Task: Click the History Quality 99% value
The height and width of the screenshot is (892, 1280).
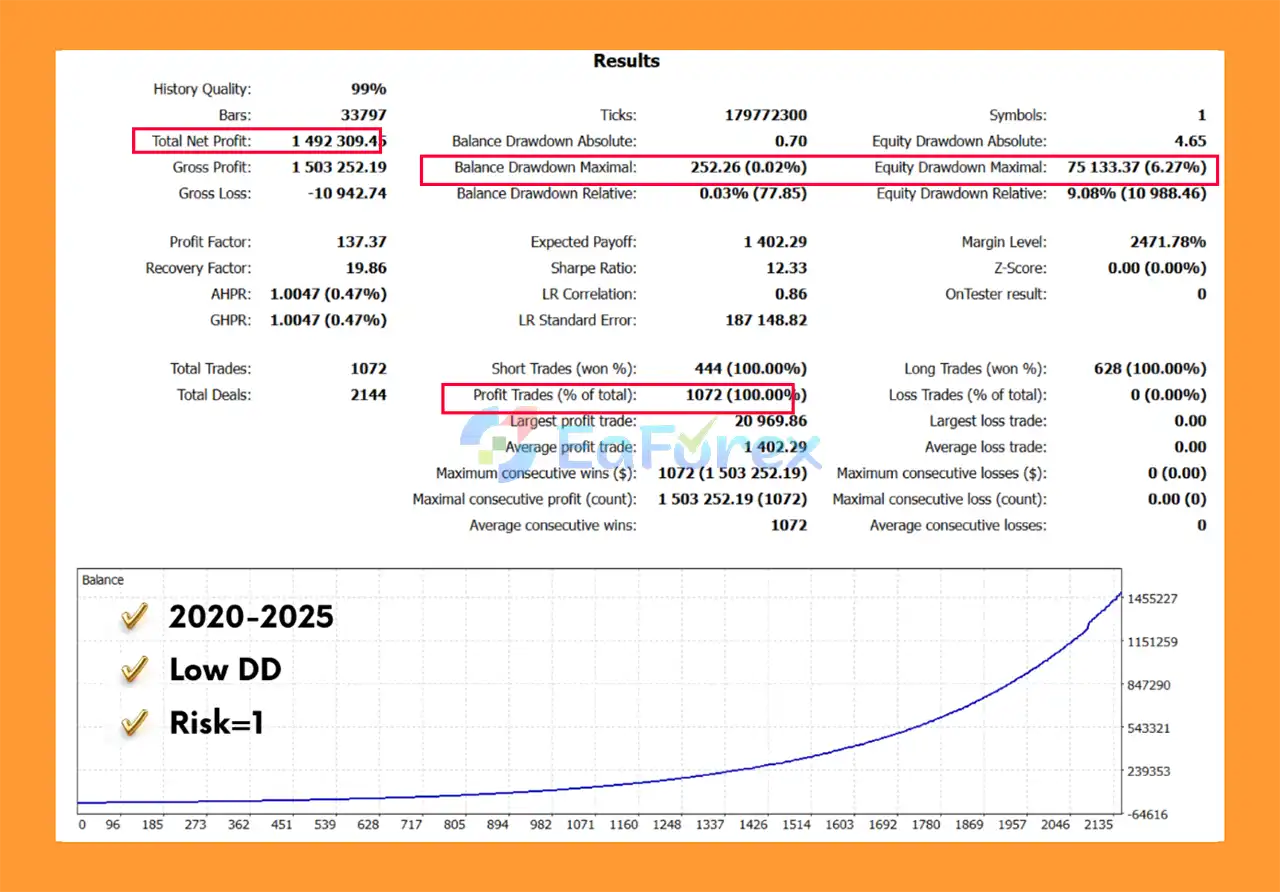Action: tap(368, 89)
